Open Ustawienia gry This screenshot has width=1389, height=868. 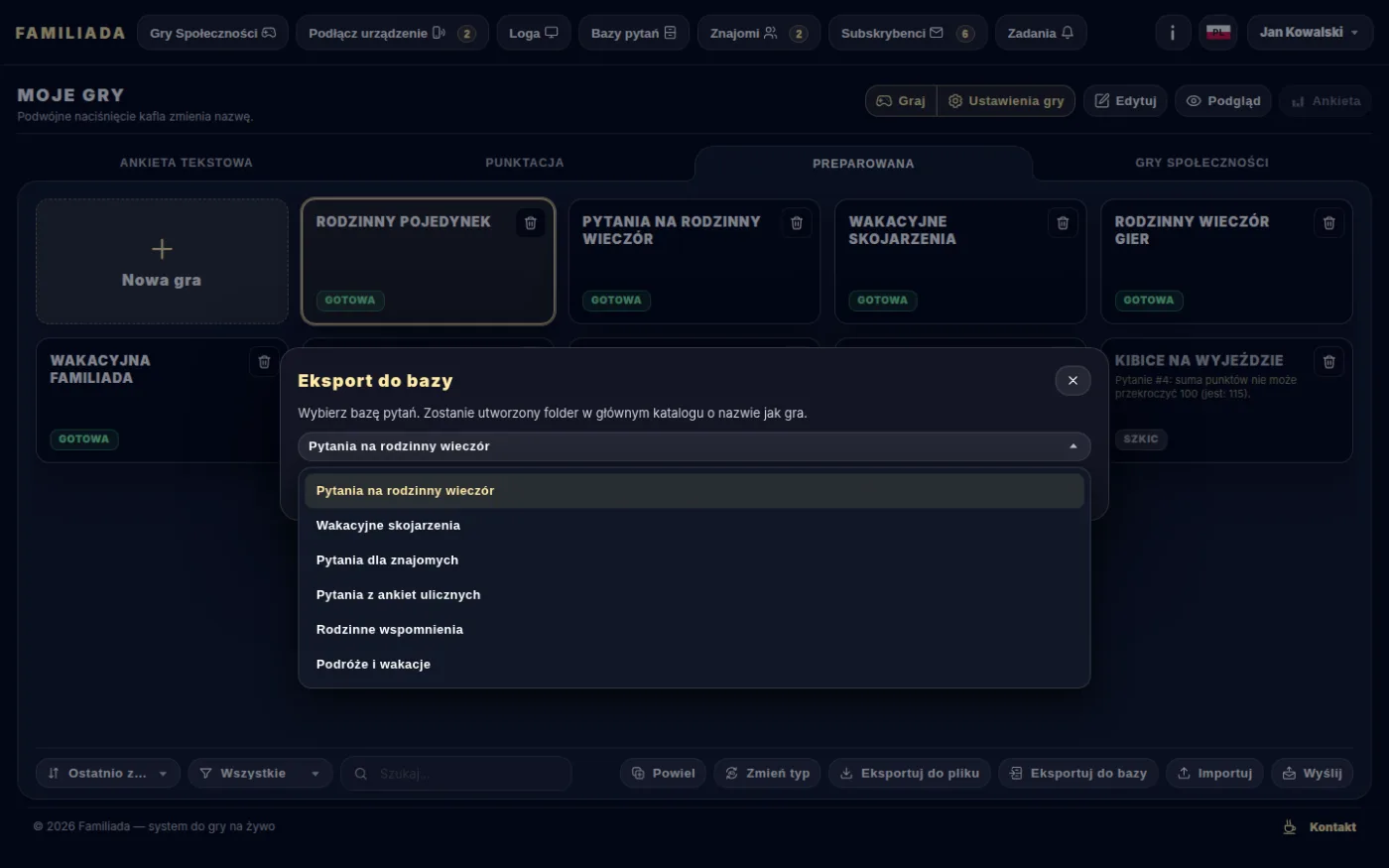(x=1006, y=101)
